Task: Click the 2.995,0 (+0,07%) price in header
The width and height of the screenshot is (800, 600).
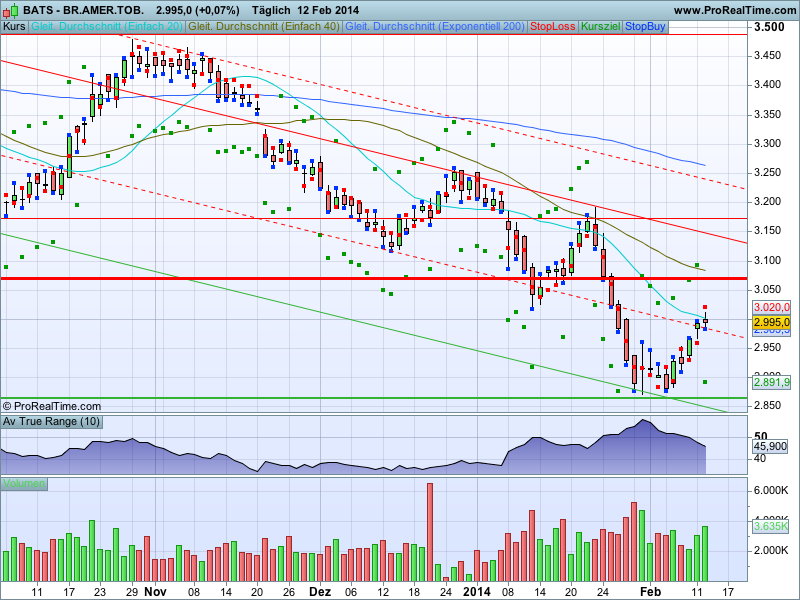Action: (x=197, y=10)
